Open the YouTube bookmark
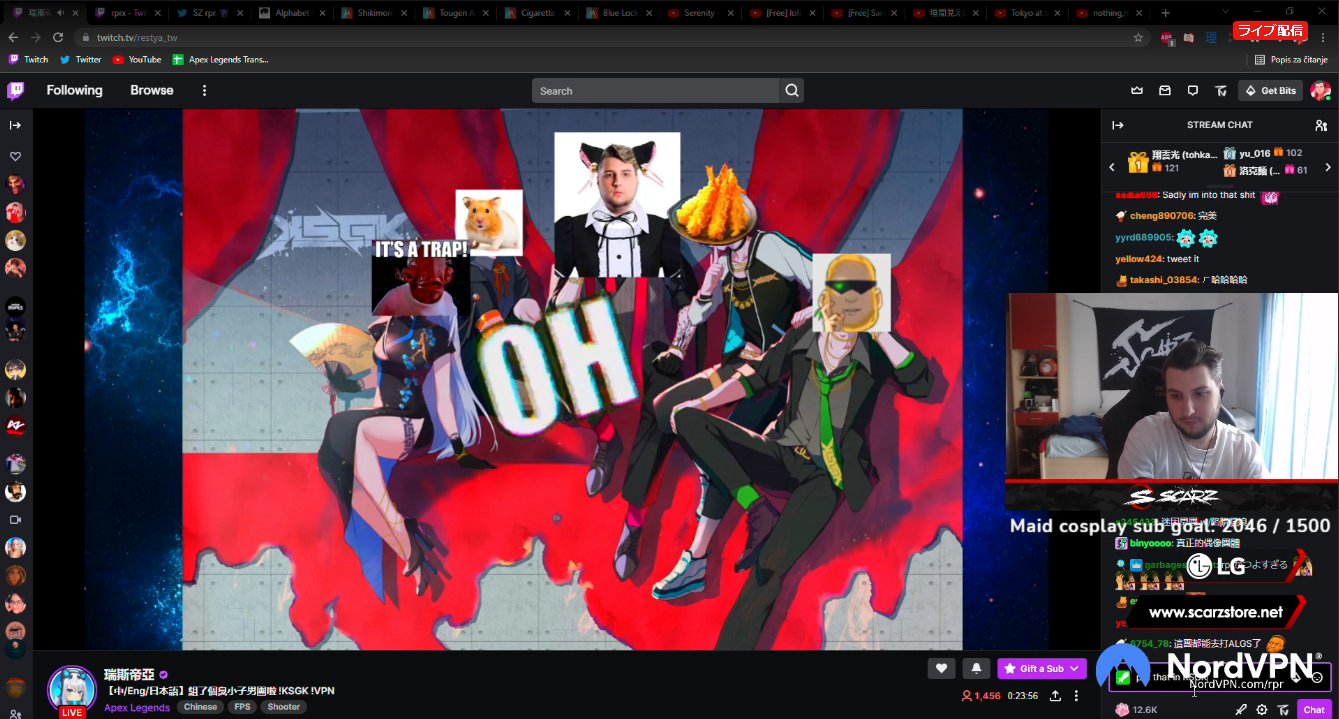The image size is (1339, 719). 137,59
